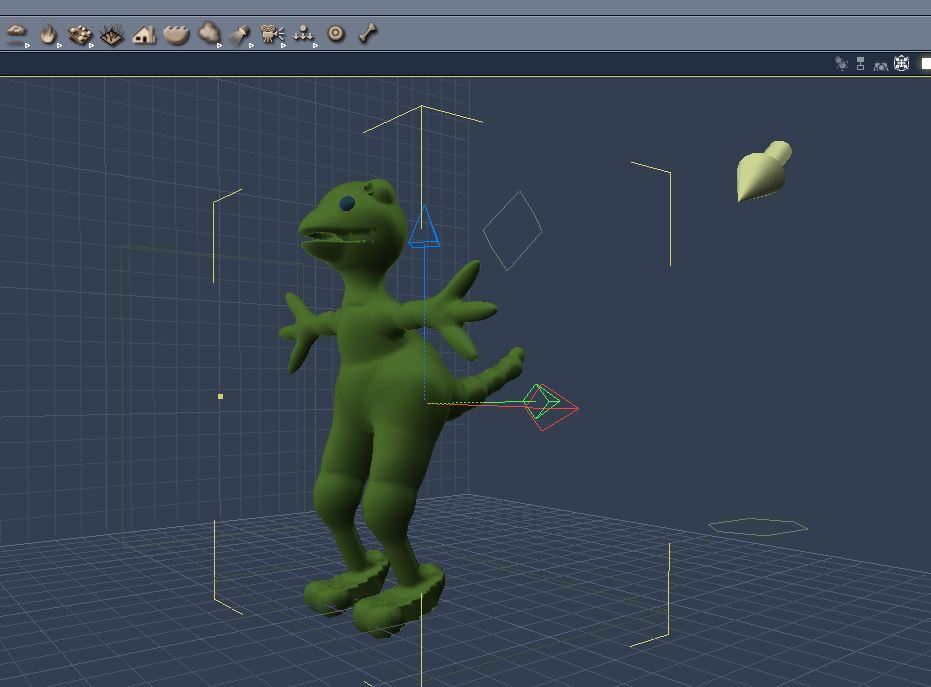Select the forces arrows tool
Screen dimensions: 931x687
click(x=304, y=34)
